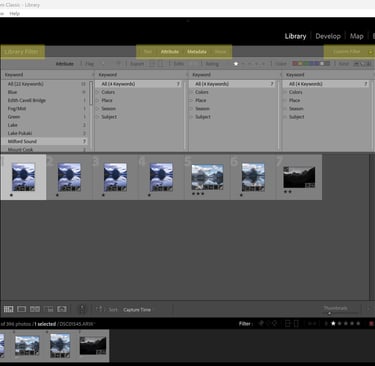Image resolution: width=375 pixels, height=366 pixels.
Task: Filter by flagged photos in filmstrip Filter bar
Action: 261,323
